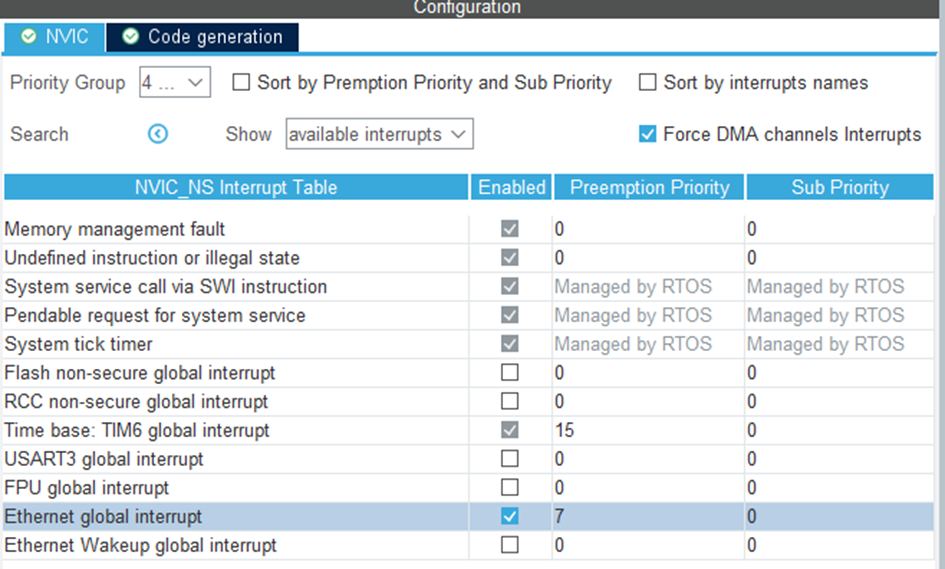This screenshot has width=945, height=569.
Task: Click the green check icon on Code generation tab
Action: 130,37
